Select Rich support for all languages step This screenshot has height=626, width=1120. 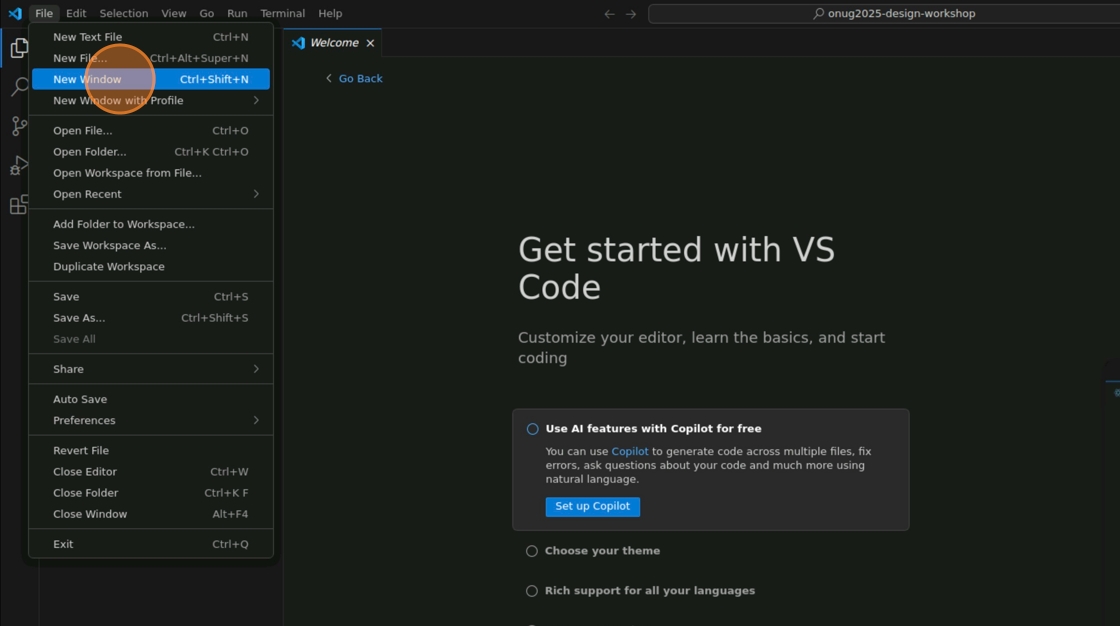tap(649, 591)
